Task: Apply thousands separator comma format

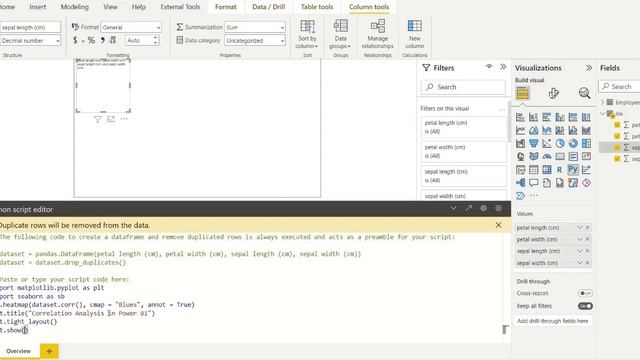Action: coord(102,40)
